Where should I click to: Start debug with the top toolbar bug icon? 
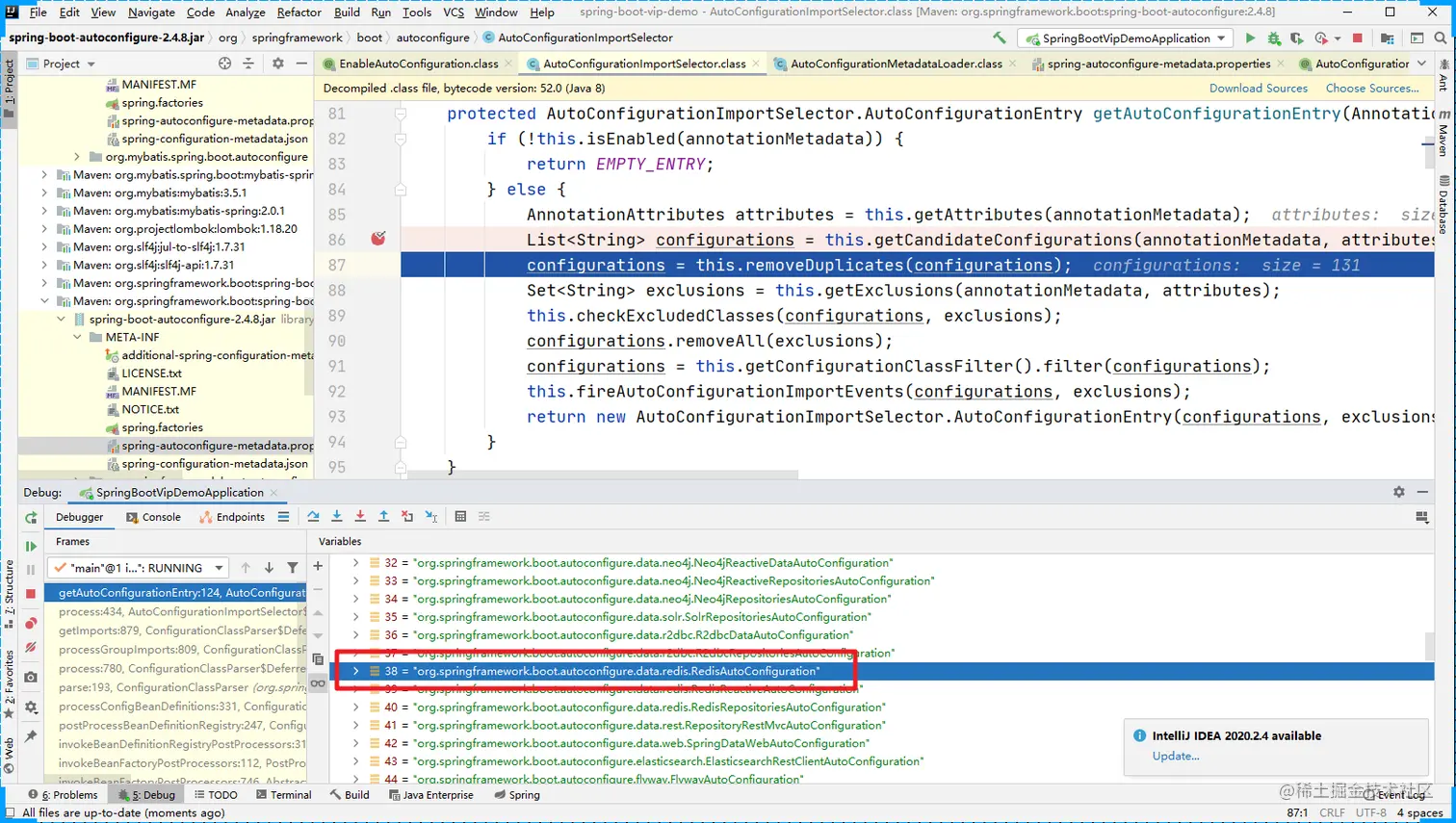point(1274,38)
